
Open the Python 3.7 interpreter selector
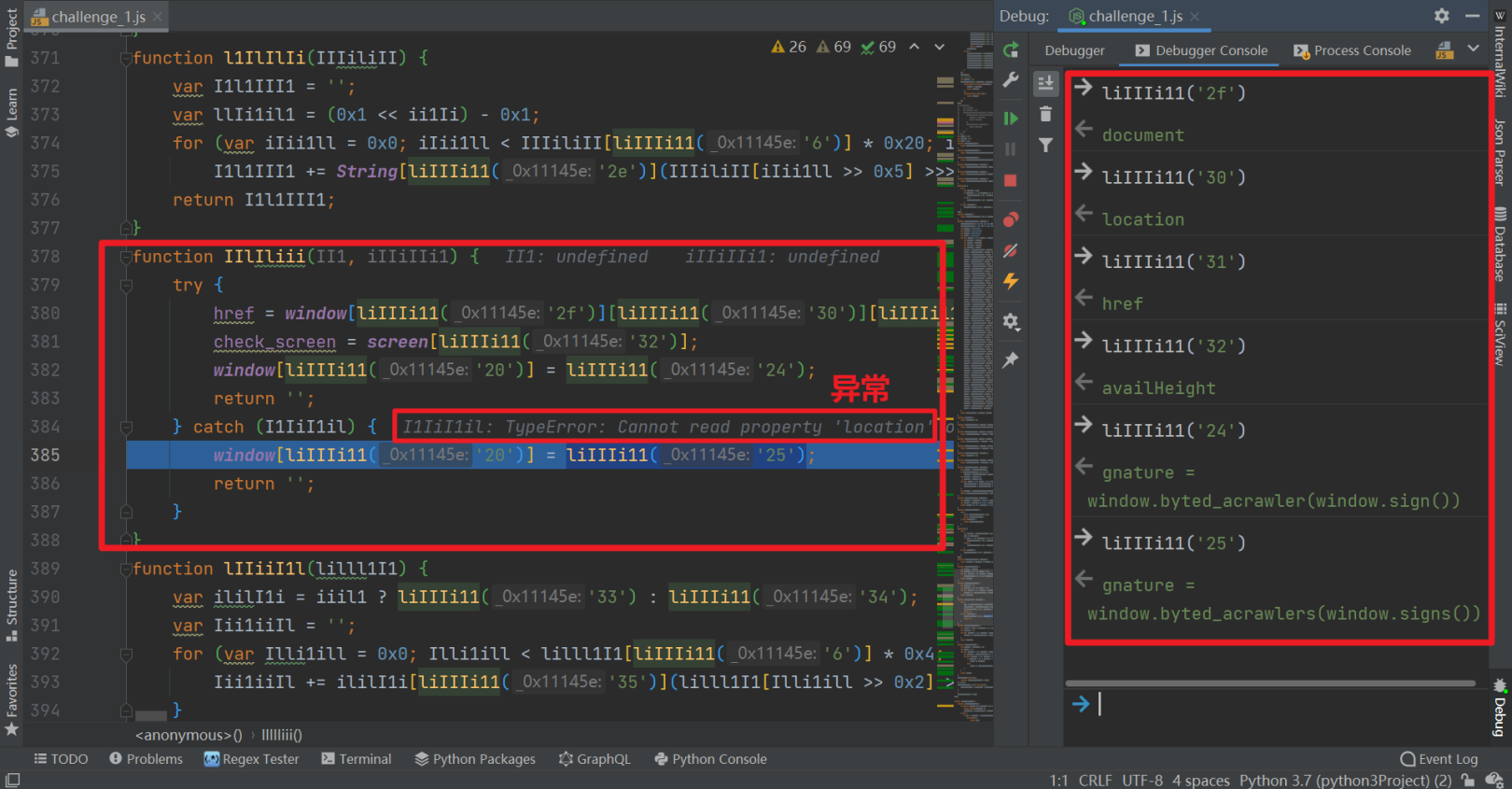point(1345,781)
